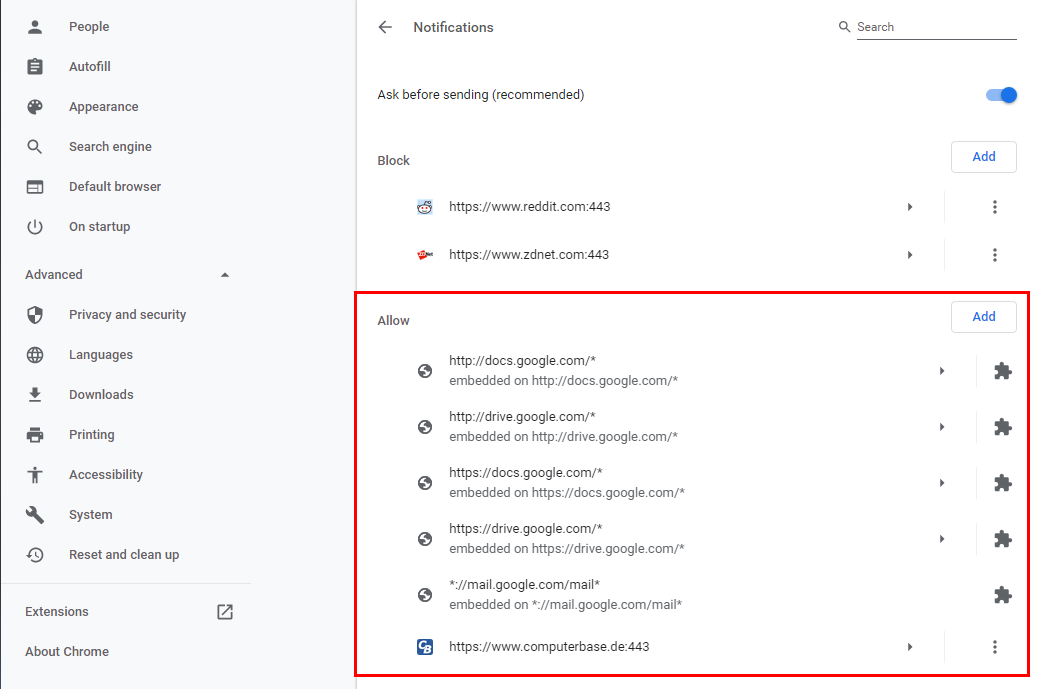Open three-dot menu for computerbase.de
1037x689 pixels.
995,647
